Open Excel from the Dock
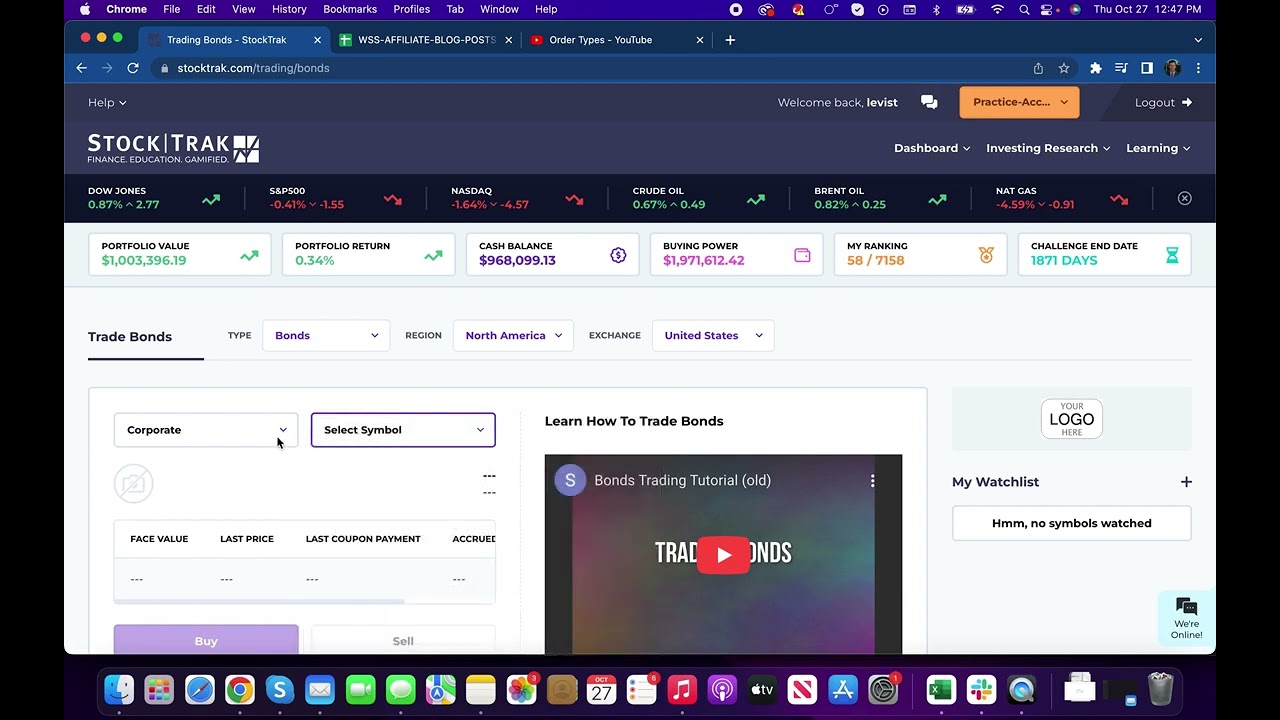 click(941, 689)
